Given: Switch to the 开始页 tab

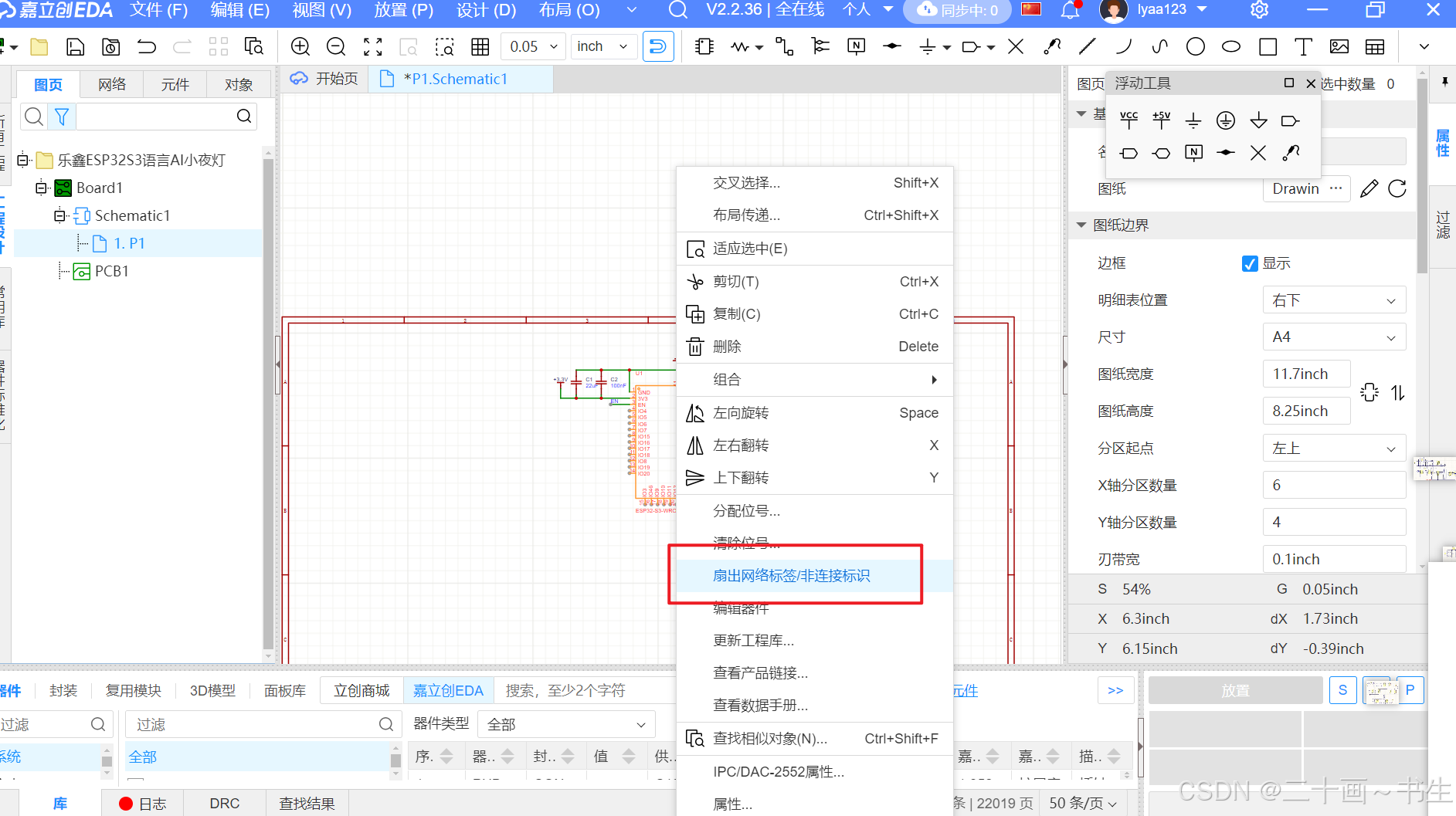Looking at the screenshot, I should point(326,79).
